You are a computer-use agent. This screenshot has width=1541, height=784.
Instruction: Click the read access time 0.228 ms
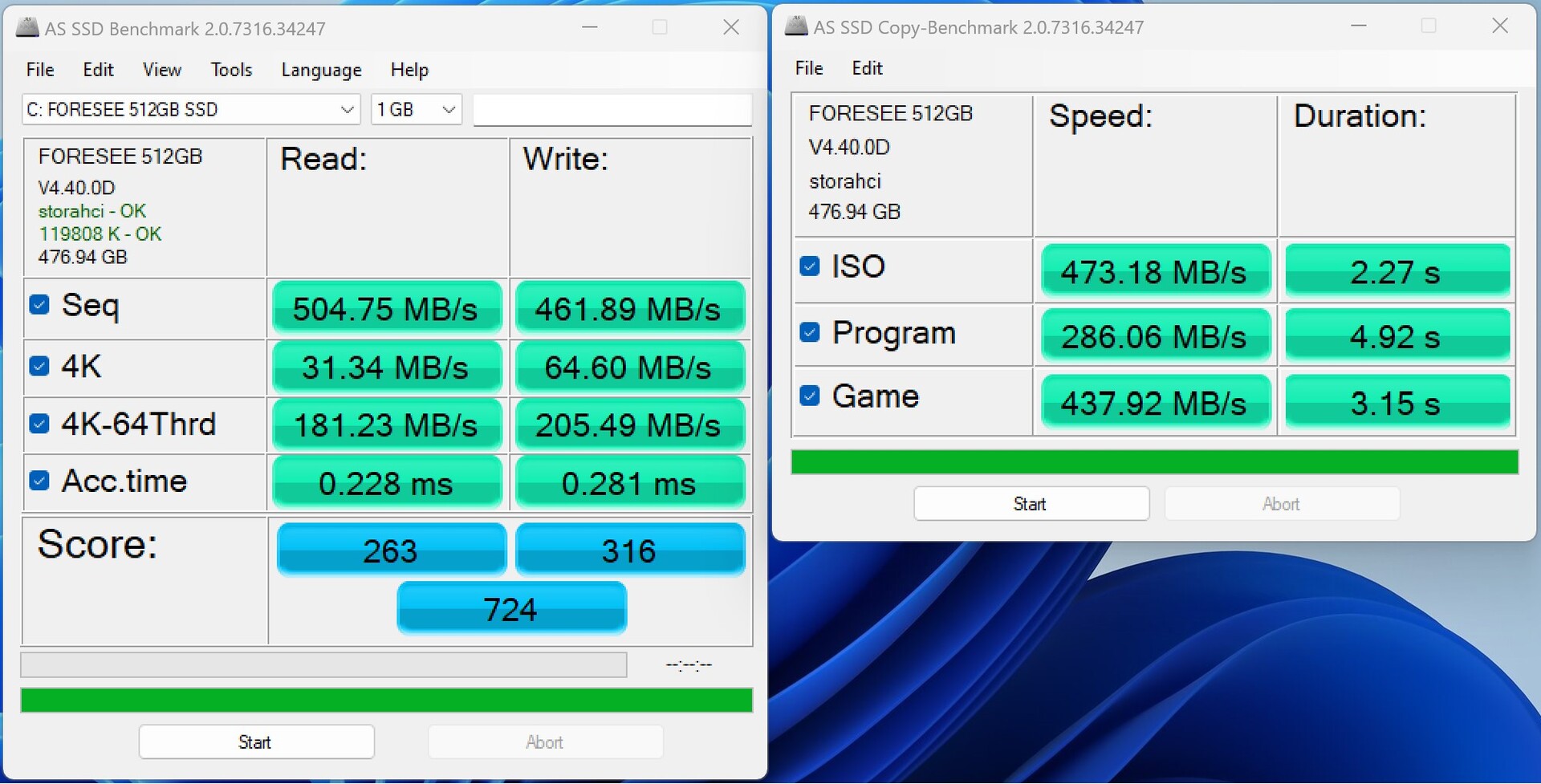tap(387, 483)
